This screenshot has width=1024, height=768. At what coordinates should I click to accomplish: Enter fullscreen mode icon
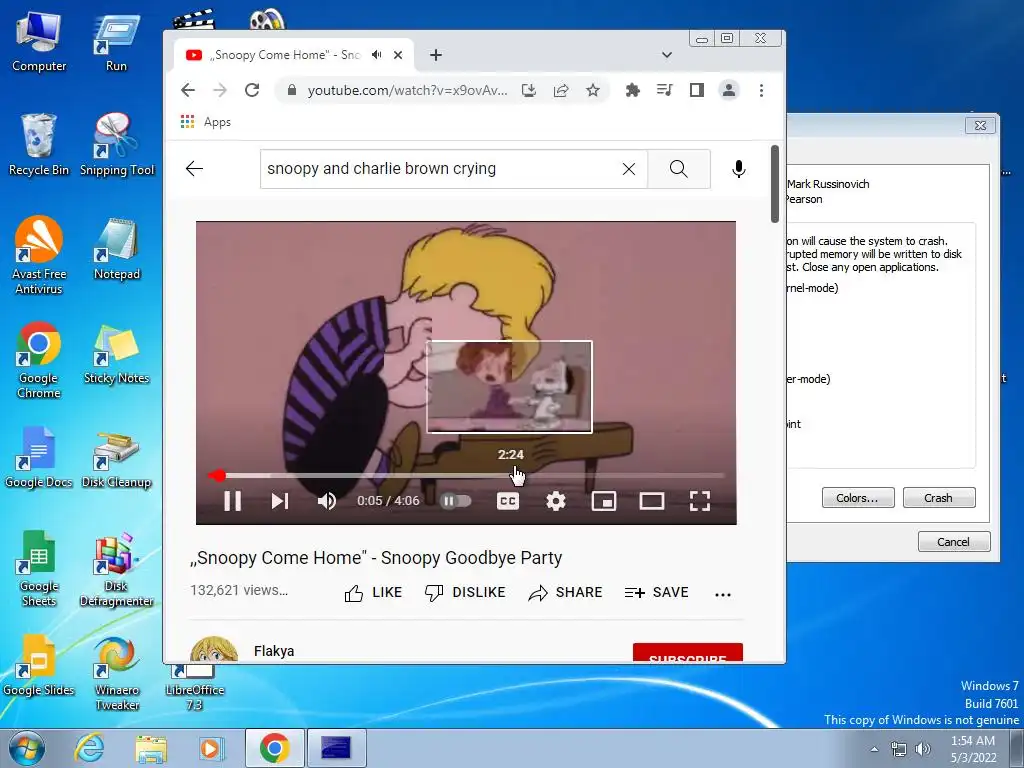699,501
